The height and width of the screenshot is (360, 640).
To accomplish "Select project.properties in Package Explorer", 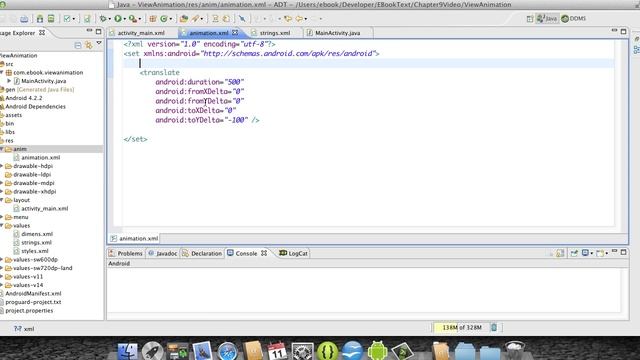I will pos(29,311).
